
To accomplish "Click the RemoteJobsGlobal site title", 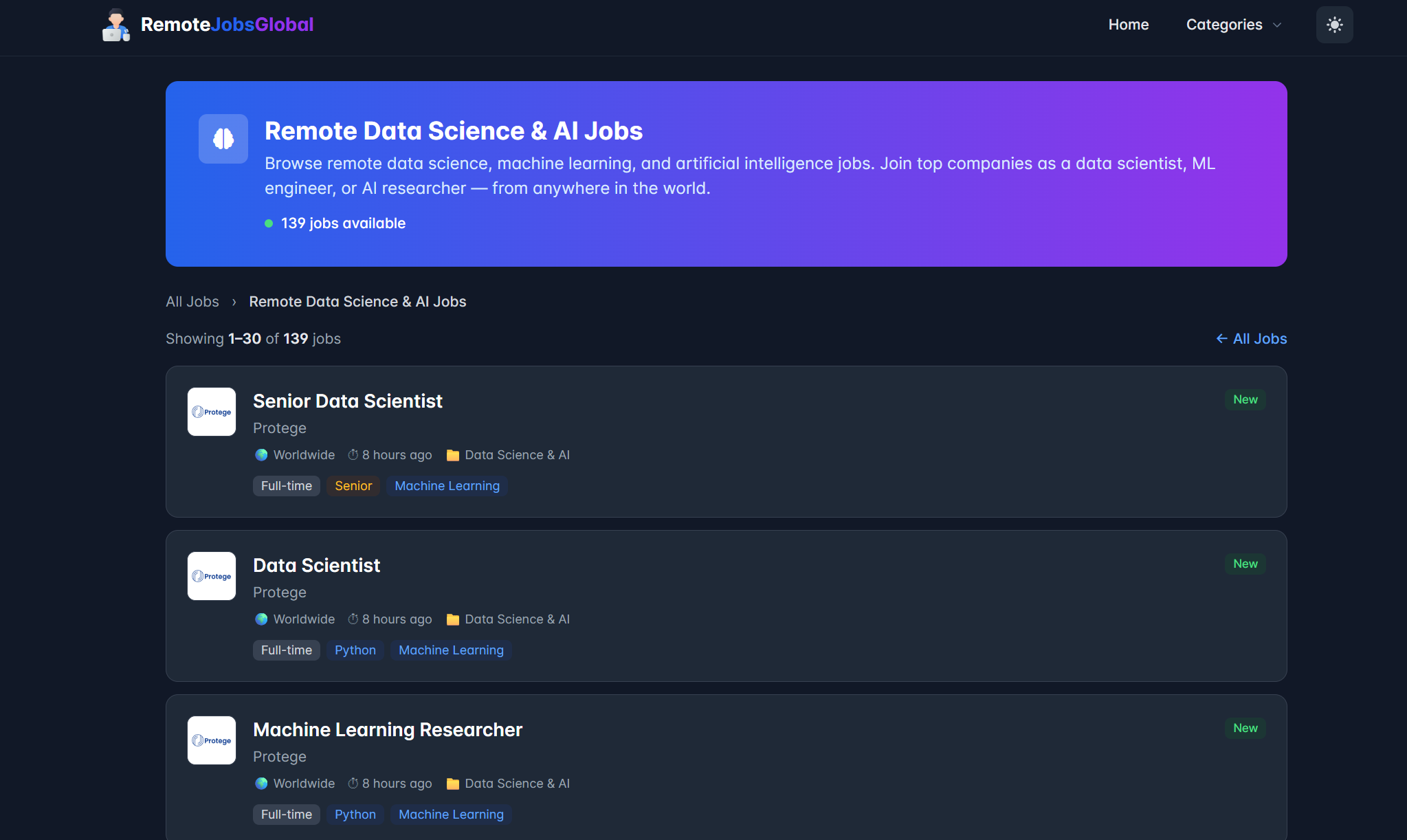I will 227,25.
